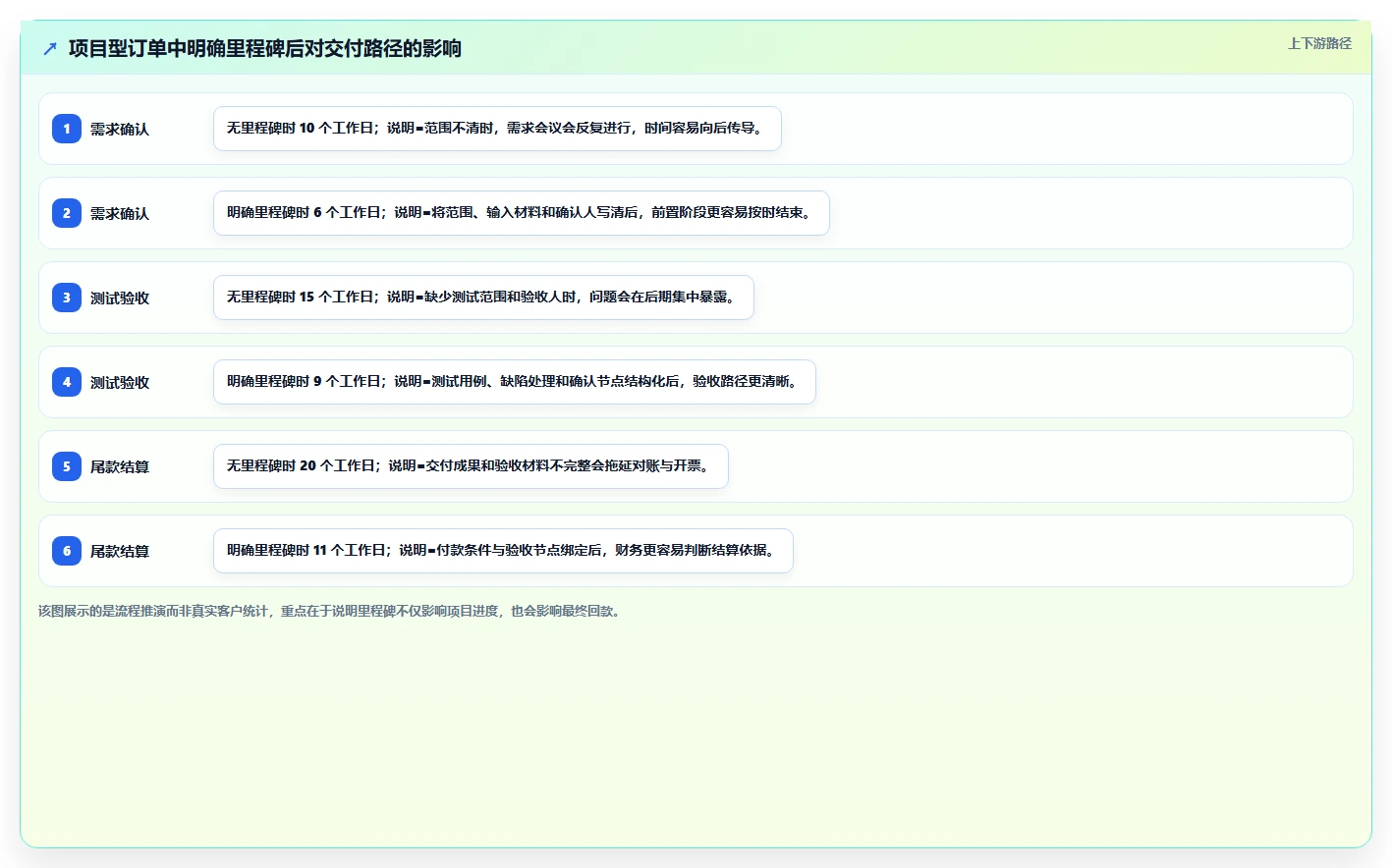This screenshot has width=1392, height=868.
Task: Select the 需求确认 label in row 2
Action: pyautogui.click(x=120, y=214)
